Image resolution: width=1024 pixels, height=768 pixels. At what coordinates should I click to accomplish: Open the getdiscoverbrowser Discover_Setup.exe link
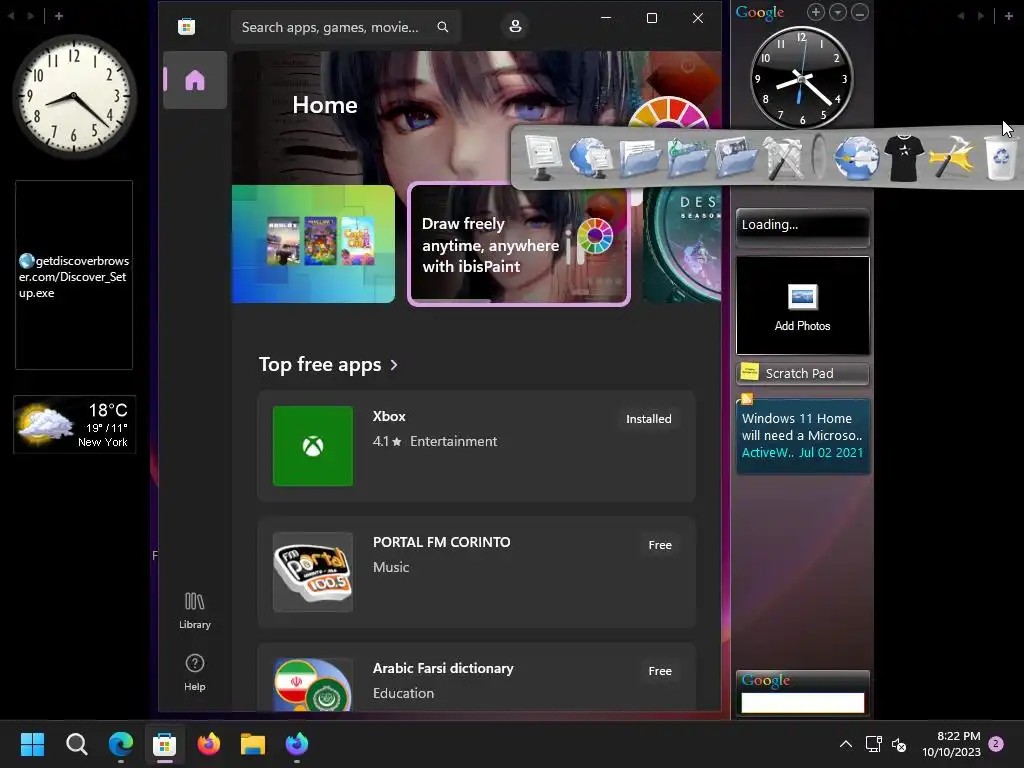pyautogui.click(x=74, y=276)
